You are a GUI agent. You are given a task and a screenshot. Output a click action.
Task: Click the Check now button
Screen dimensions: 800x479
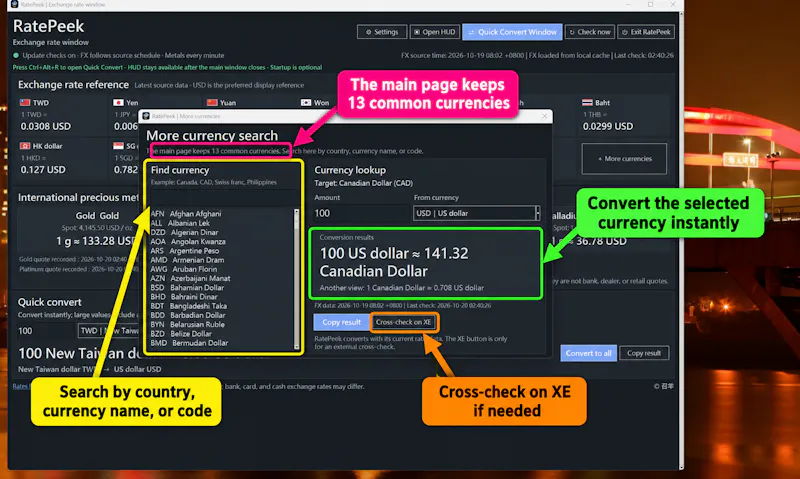[x=590, y=32]
